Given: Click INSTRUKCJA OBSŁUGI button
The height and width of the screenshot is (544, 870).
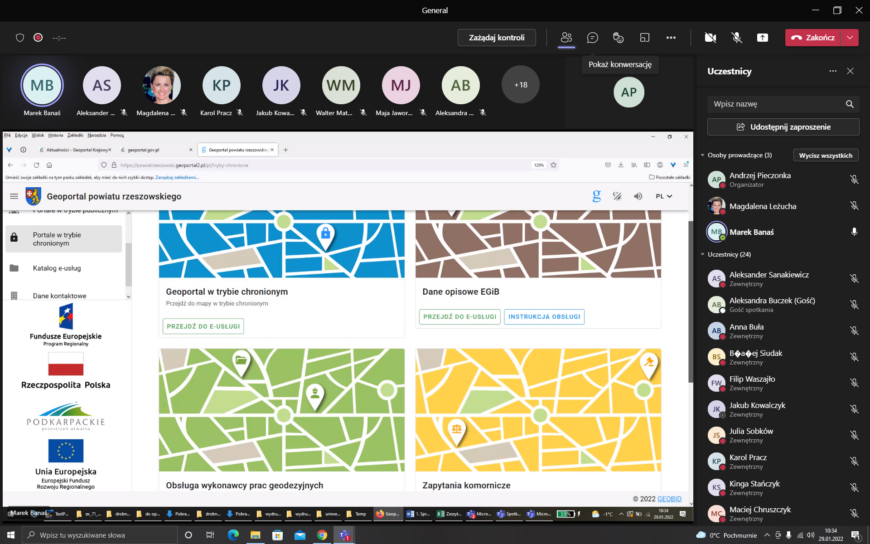Looking at the screenshot, I should [544, 316].
